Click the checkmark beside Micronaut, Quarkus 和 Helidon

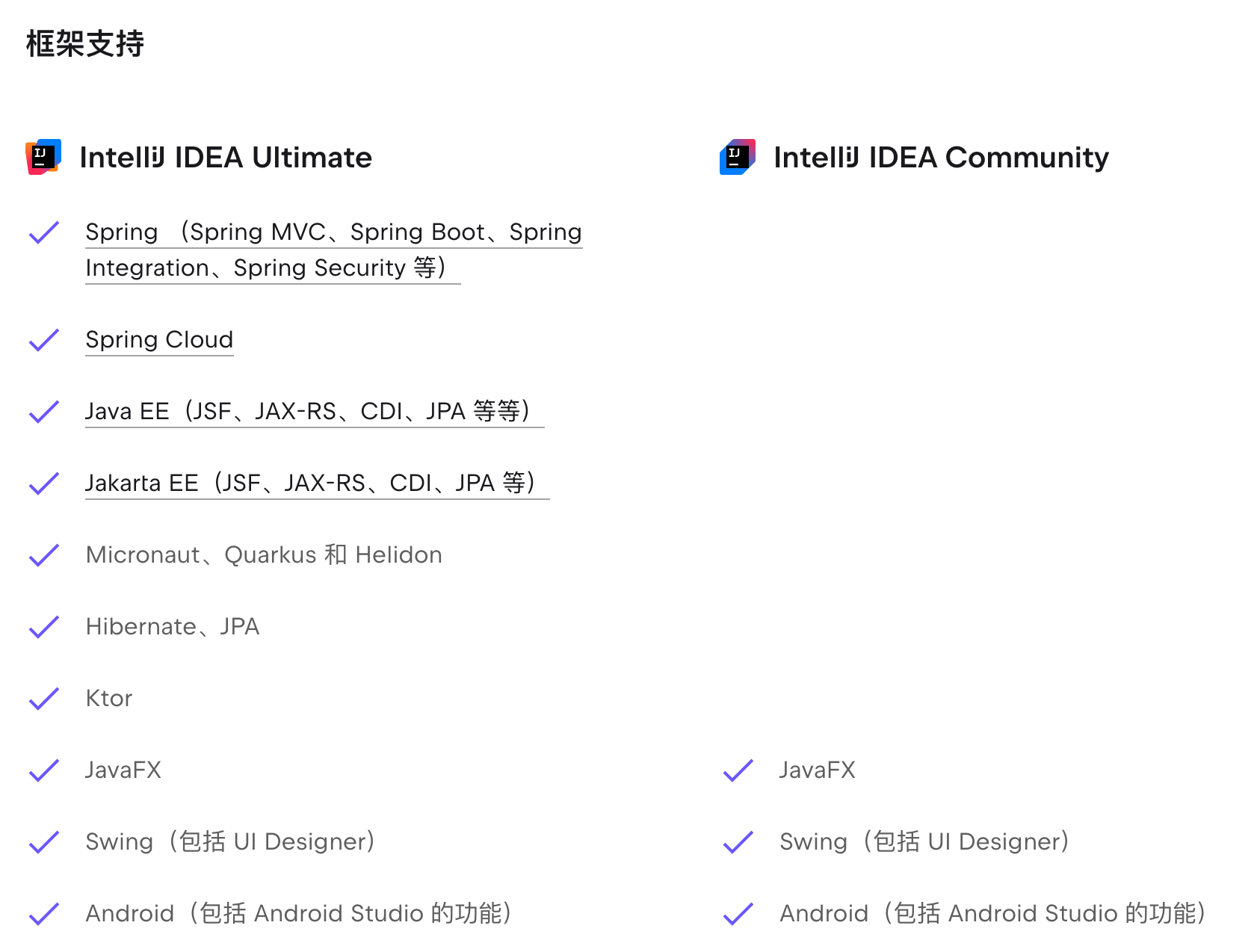(44, 554)
